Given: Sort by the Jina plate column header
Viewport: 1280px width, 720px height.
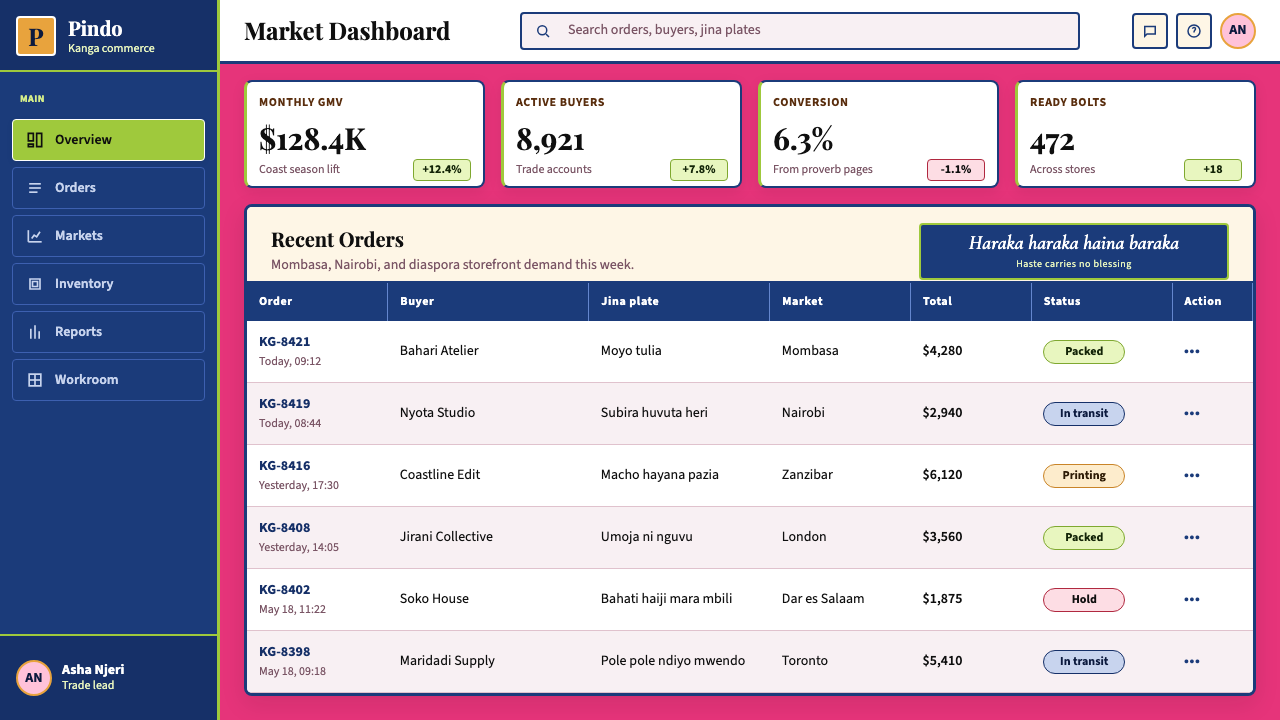Looking at the screenshot, I should click(679, 301).
